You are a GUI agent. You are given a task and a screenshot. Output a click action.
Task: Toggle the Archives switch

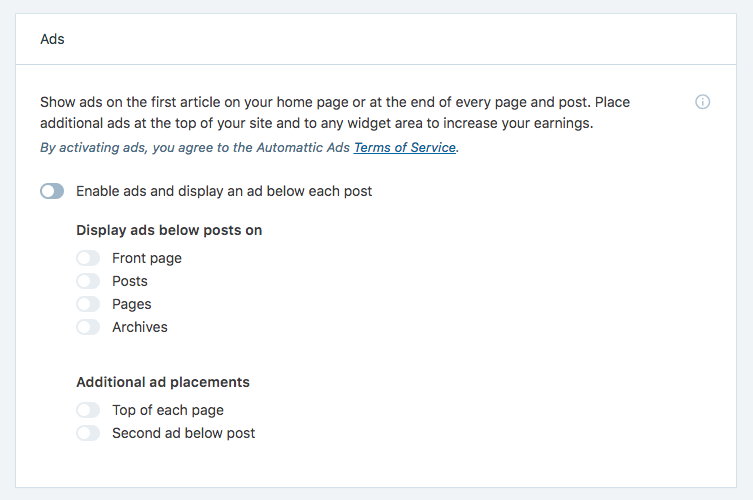pyautogui.click(x=88, y=327)
